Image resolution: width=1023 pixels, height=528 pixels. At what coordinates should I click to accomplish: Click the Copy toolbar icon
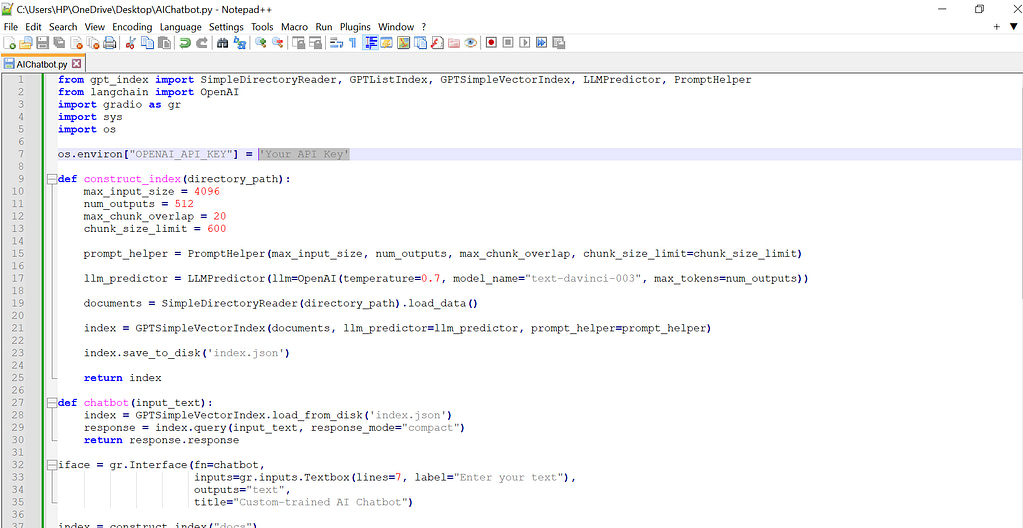click(147, 43)
